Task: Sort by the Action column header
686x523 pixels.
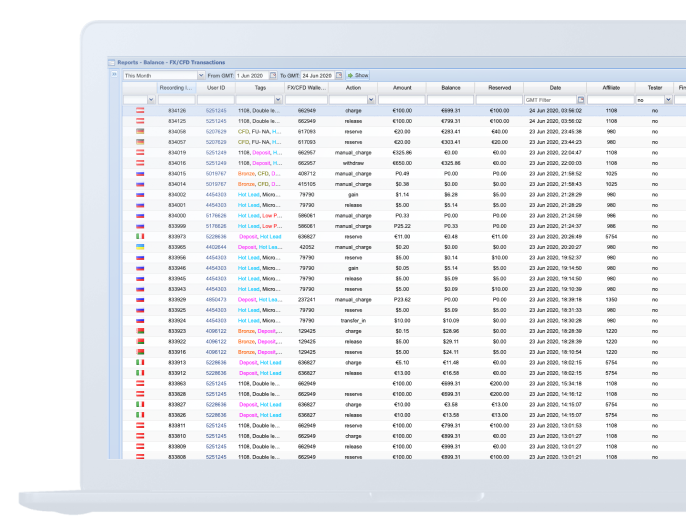Action: [353, 88]
